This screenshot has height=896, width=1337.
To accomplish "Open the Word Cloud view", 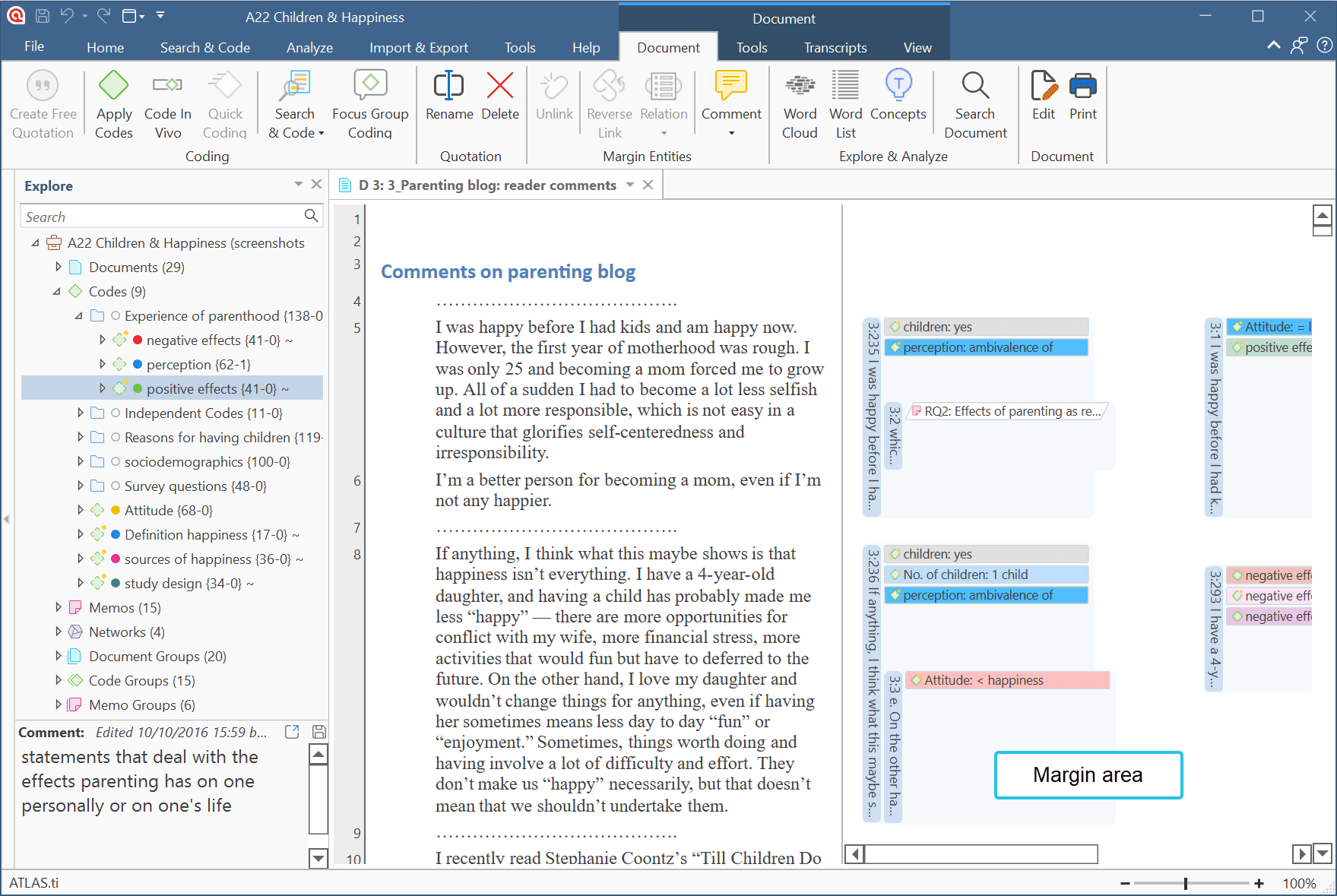I will click(800, 106).
